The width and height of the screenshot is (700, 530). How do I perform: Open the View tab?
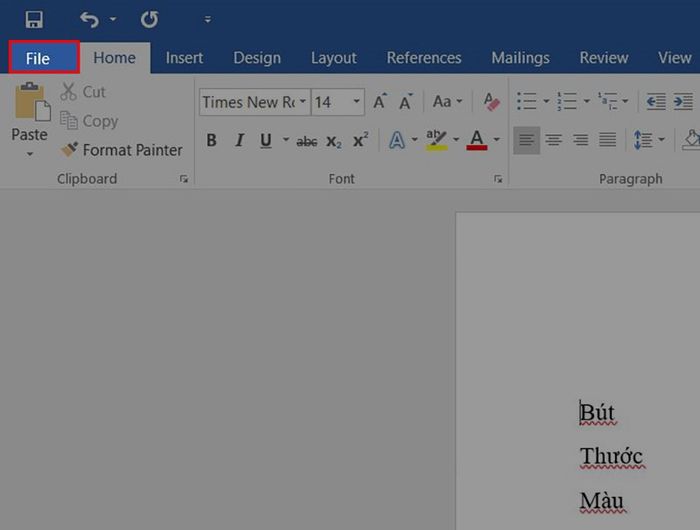click(675, 58)
